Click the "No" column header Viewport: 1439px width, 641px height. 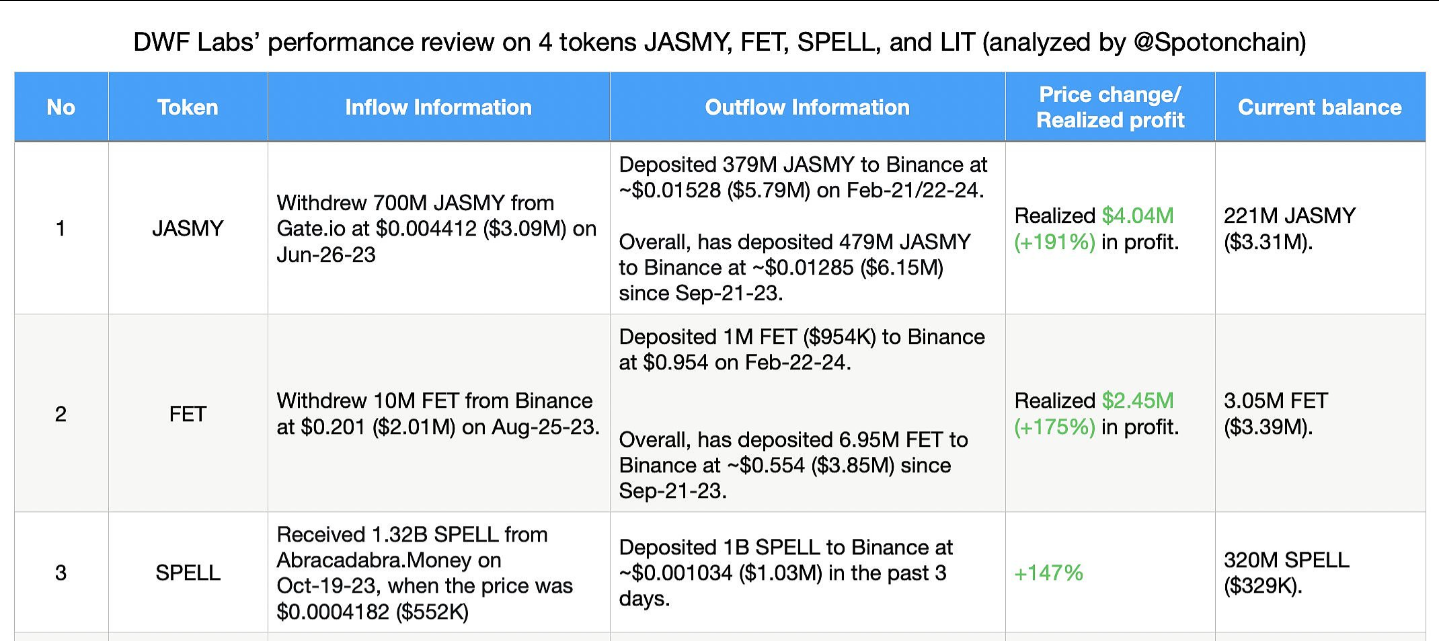pyautogui.click(x=61, y=107)
